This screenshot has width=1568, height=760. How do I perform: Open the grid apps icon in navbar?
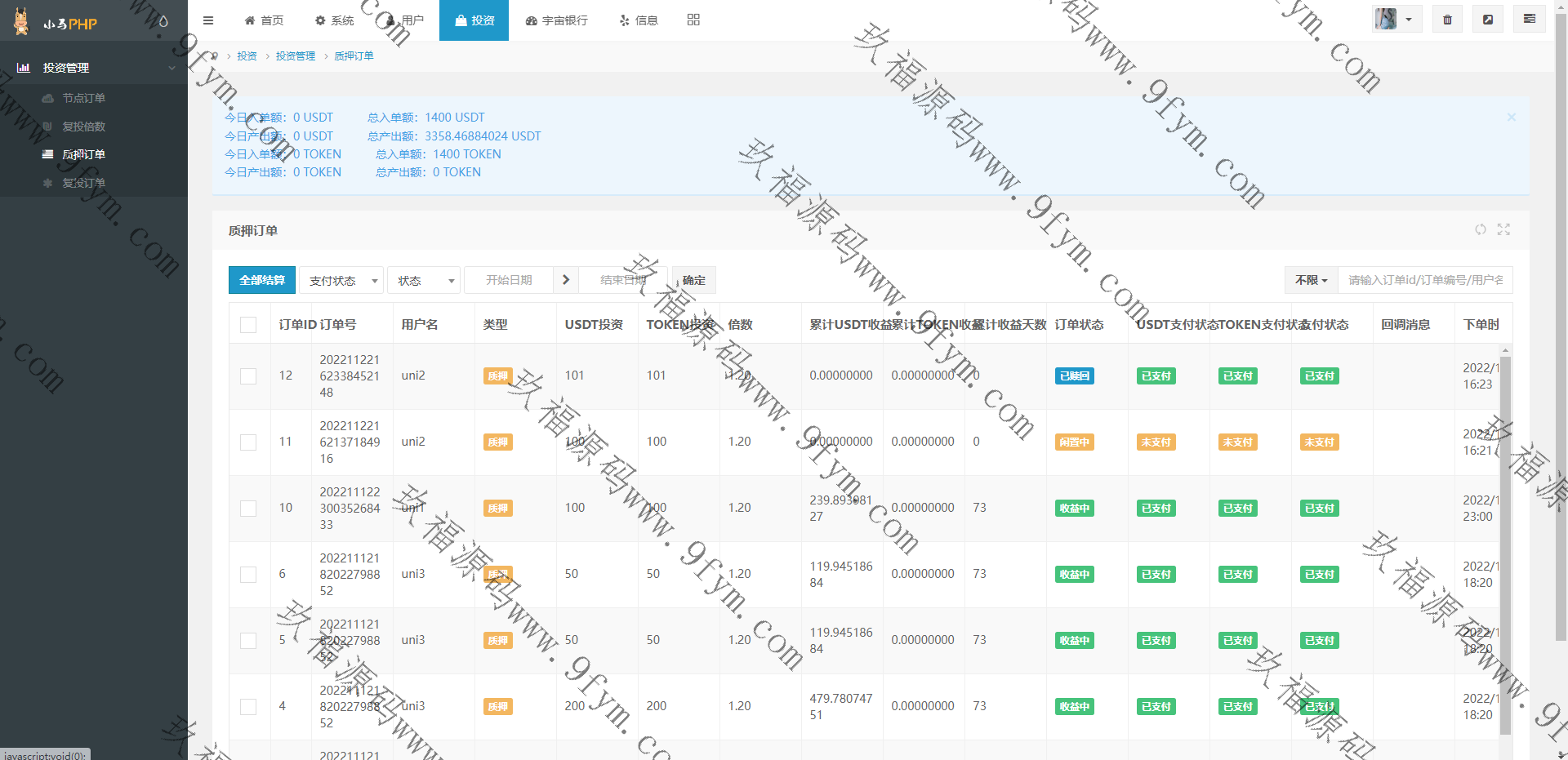tap(693, 20)
